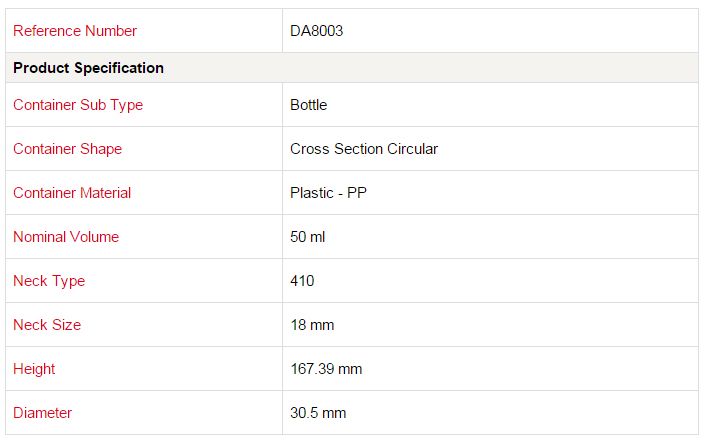Click the Container Material label
This screenshot has width=706, height=442.
tap(72, 193)
